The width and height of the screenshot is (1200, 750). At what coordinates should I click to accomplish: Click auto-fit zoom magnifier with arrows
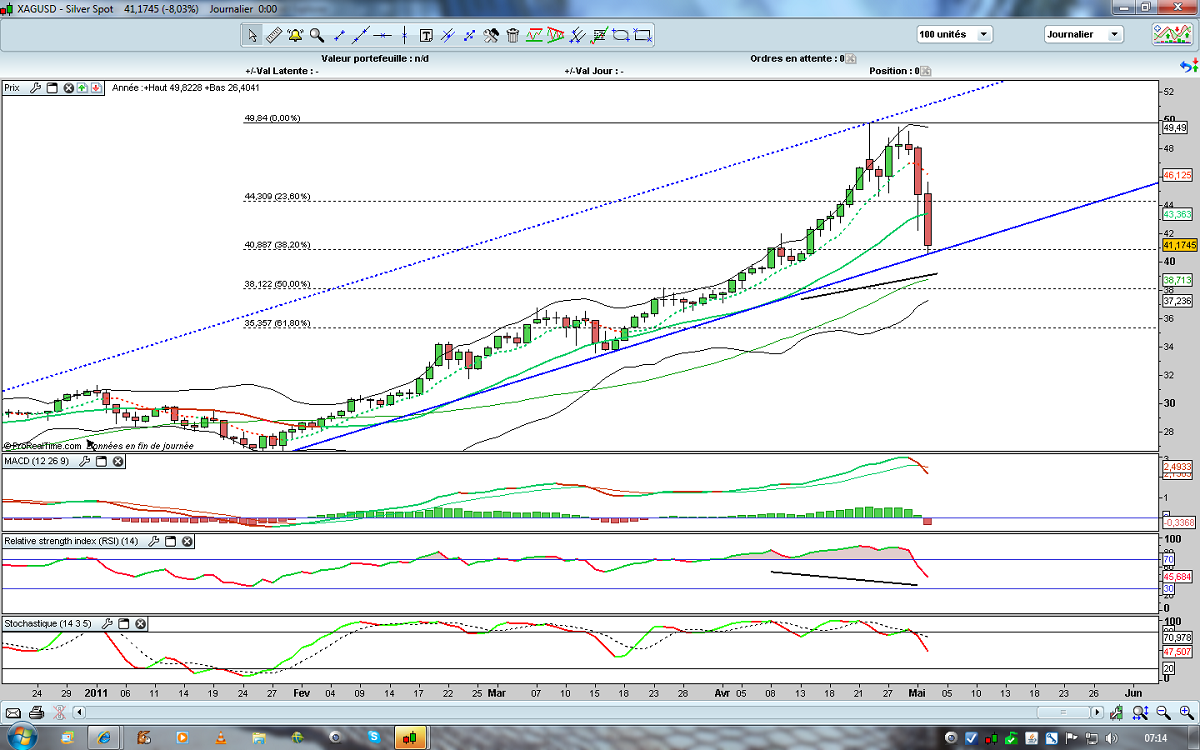(x=1140, y=712)
